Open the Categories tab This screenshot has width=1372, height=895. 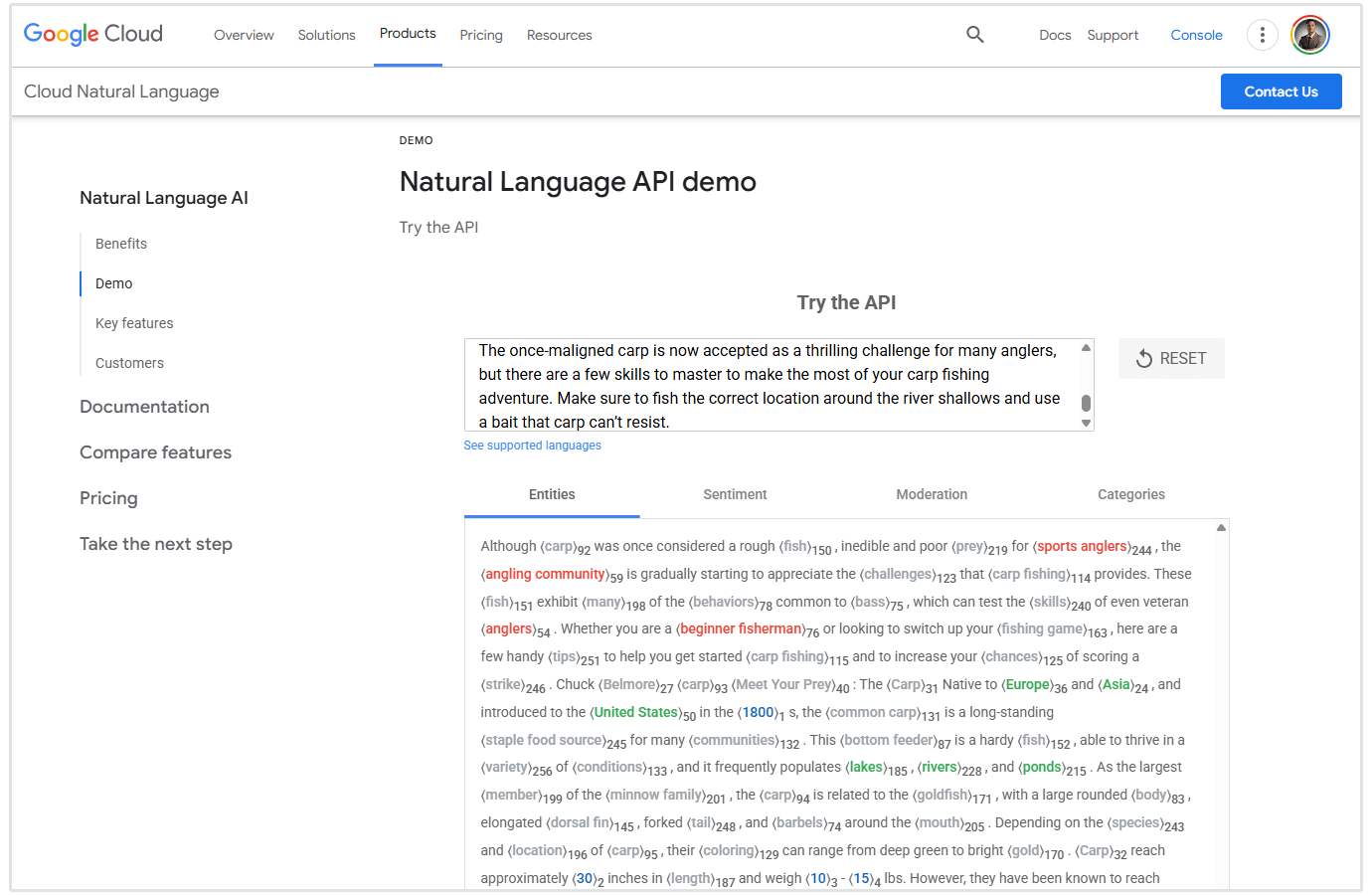tap(1131, 494)
